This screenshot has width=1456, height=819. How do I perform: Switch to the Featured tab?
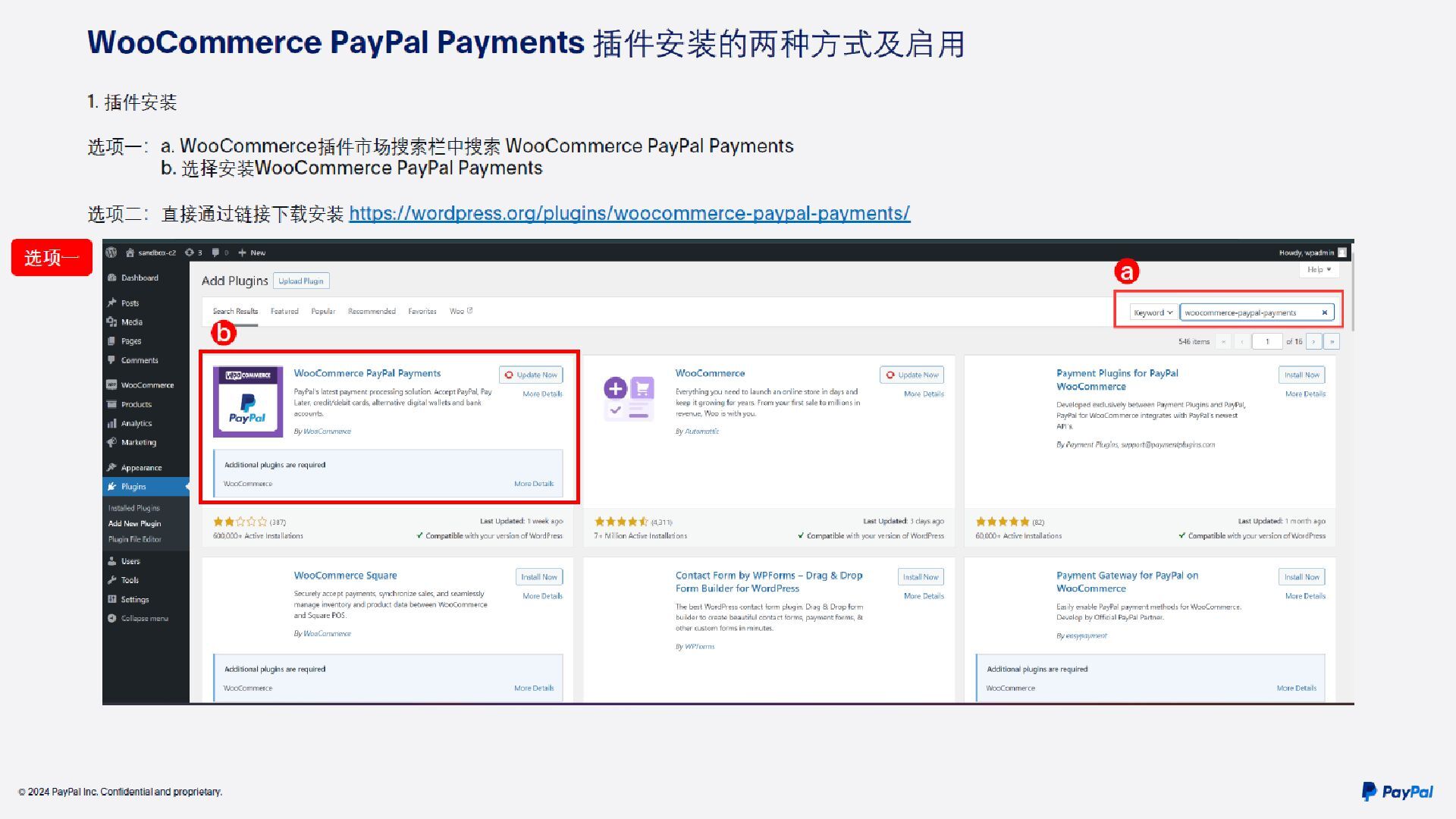point(284,311)
